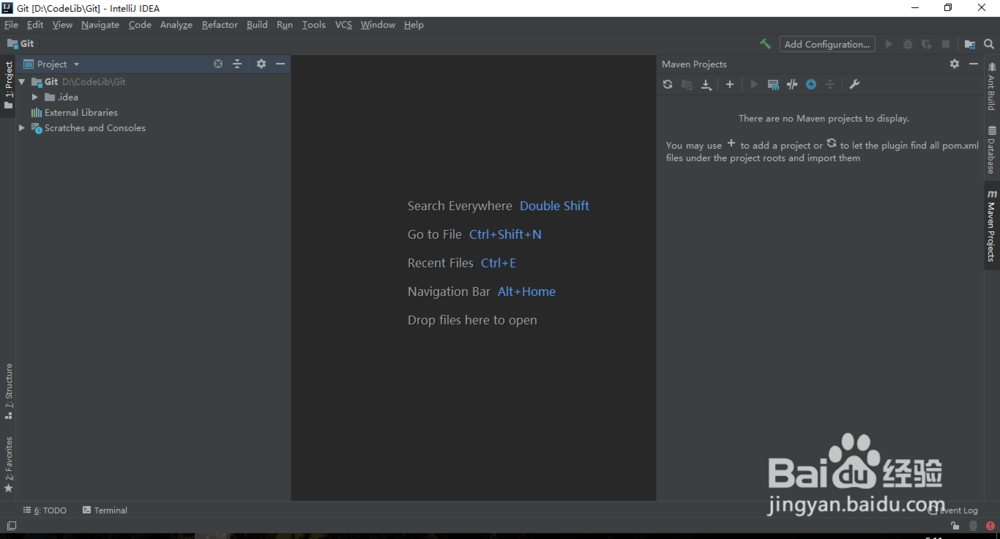The height and width of the screenshot is (539, 1000).
Task: Open the Edit menu
Action: coord(35,25)
